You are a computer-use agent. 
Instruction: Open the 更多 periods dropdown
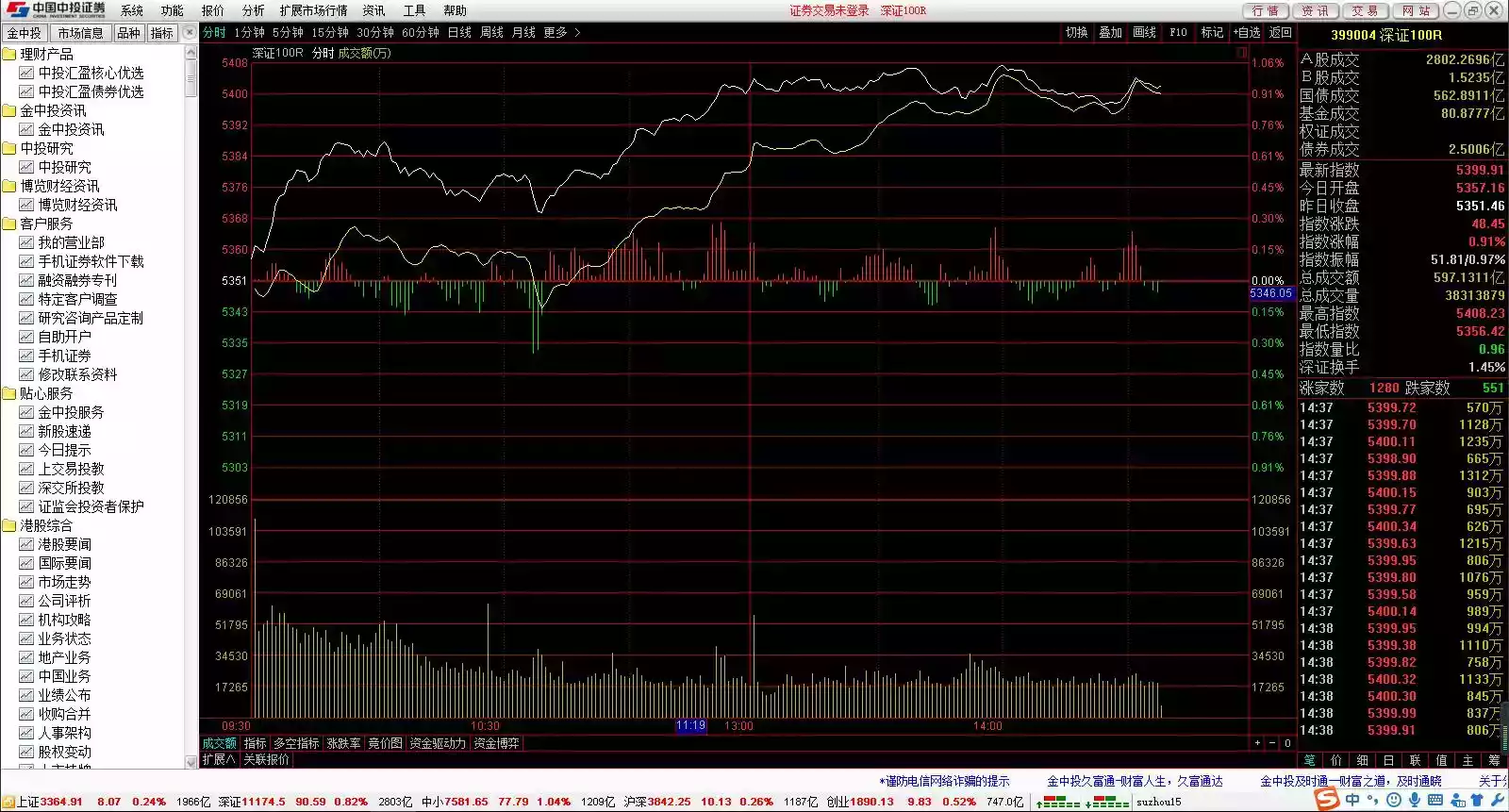tap(561, 33)
